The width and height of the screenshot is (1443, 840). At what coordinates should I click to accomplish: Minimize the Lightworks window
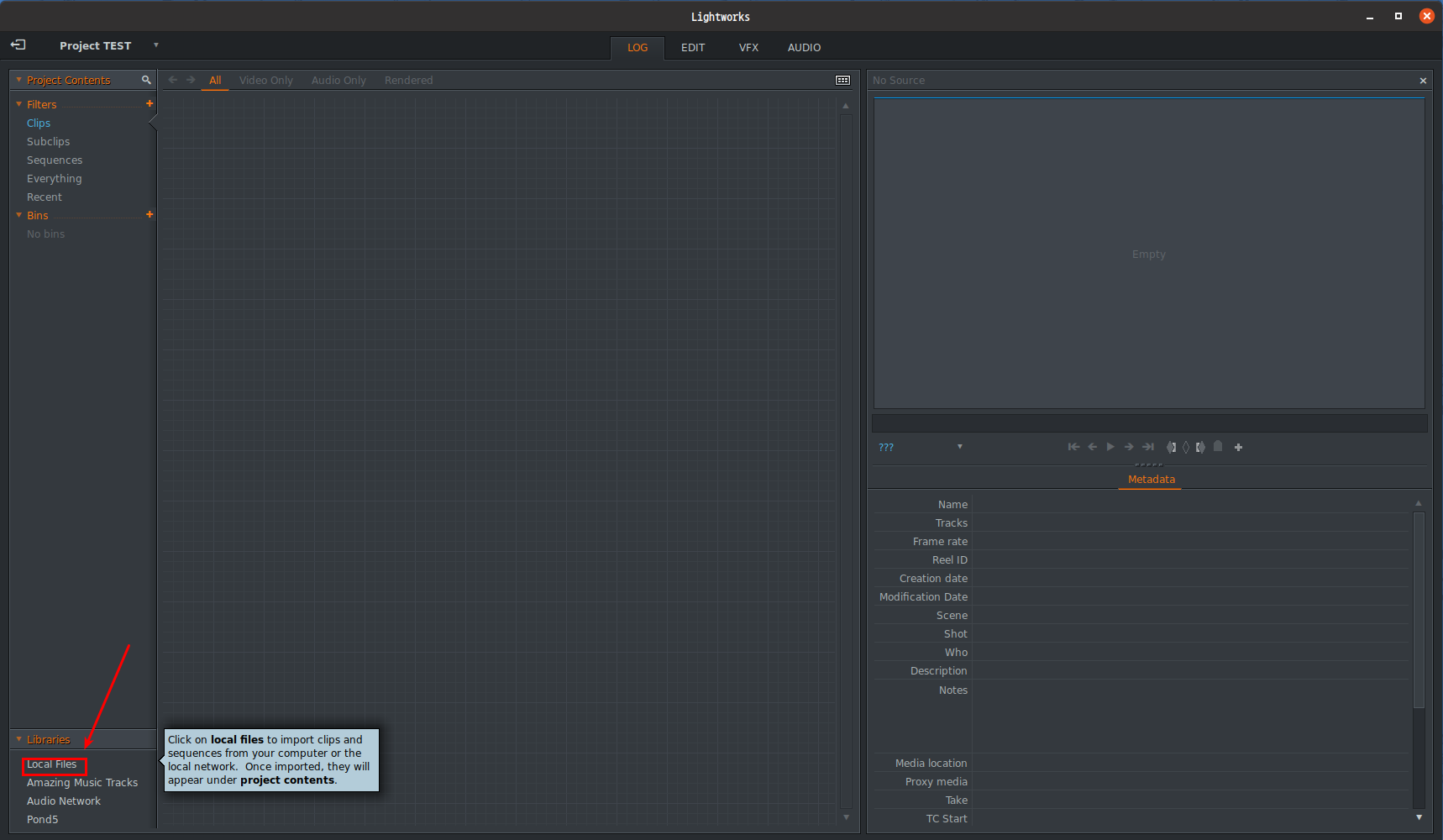tap(1370, 17)
